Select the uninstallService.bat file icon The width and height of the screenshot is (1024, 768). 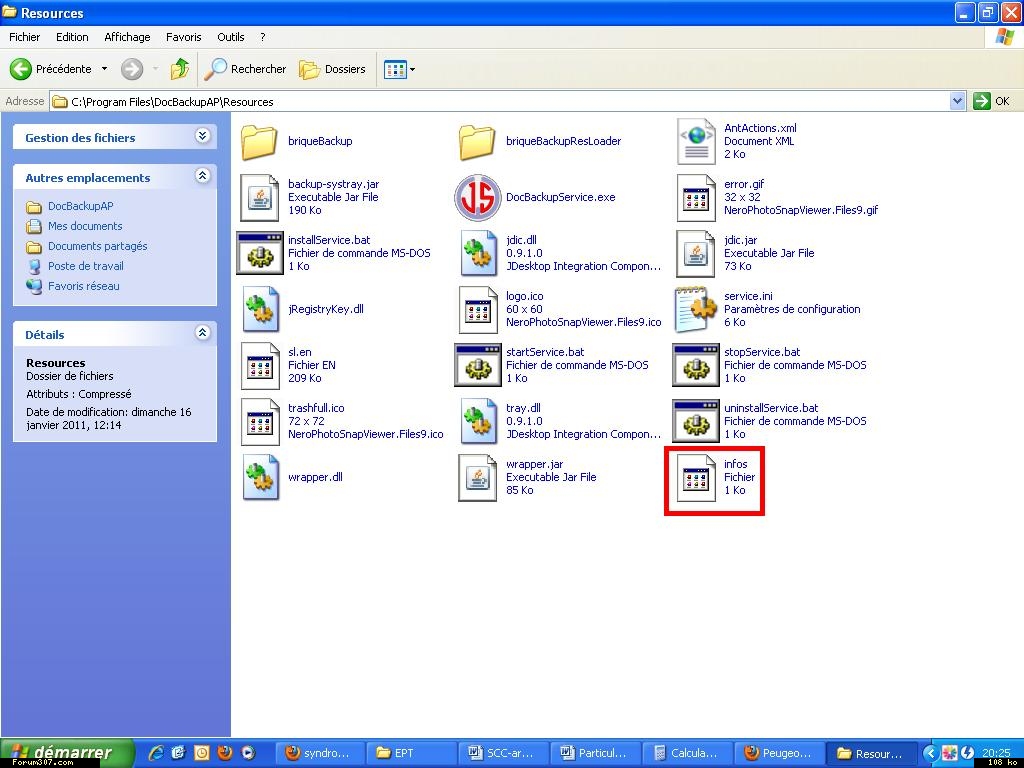[696, 421]
